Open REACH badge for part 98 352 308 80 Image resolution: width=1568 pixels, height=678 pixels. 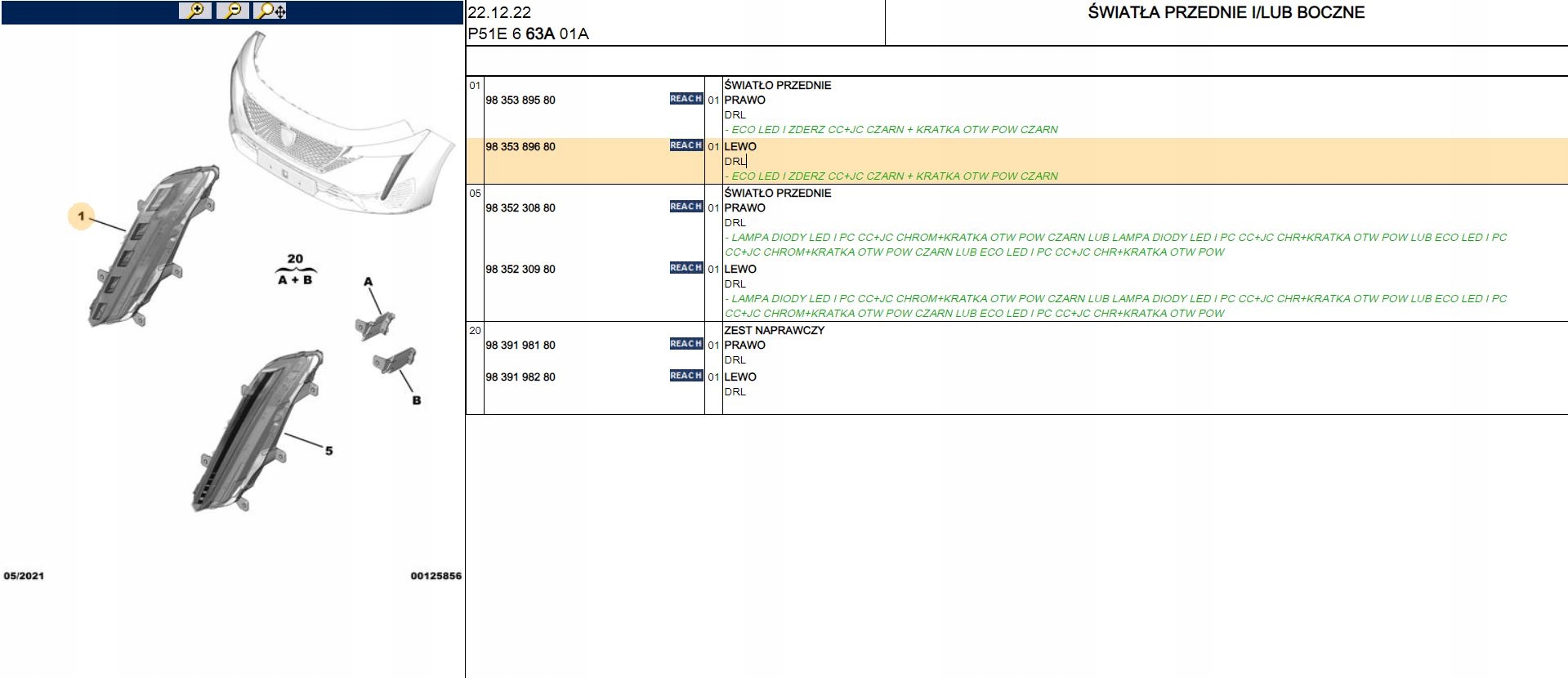pos(686,207)
